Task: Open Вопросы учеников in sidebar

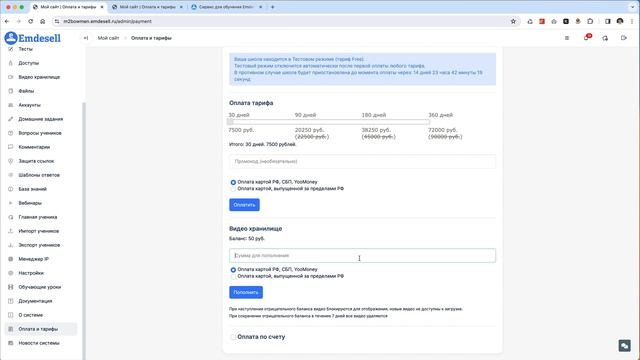Action: tap(40, 133)
